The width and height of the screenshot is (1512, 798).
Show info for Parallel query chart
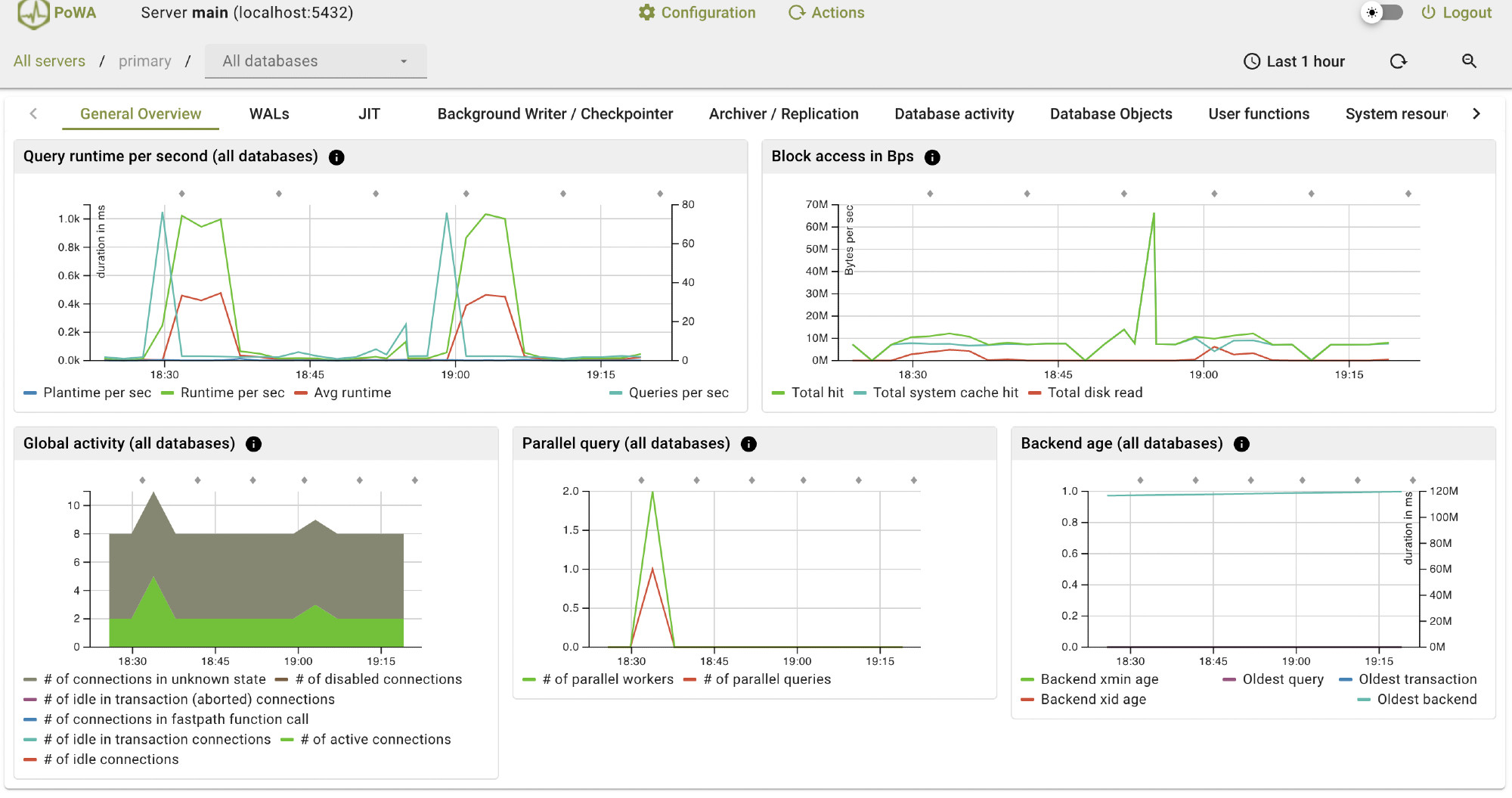[x=748, y=444]
